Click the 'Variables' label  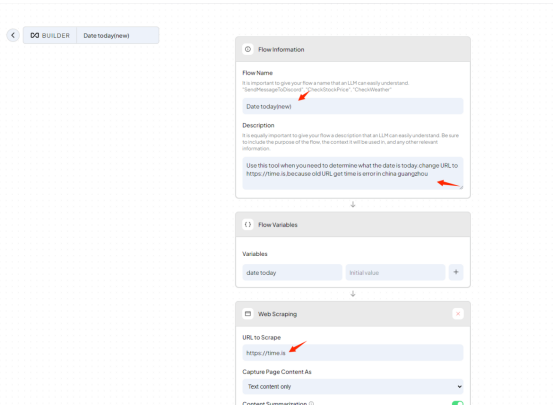(255, 254)
